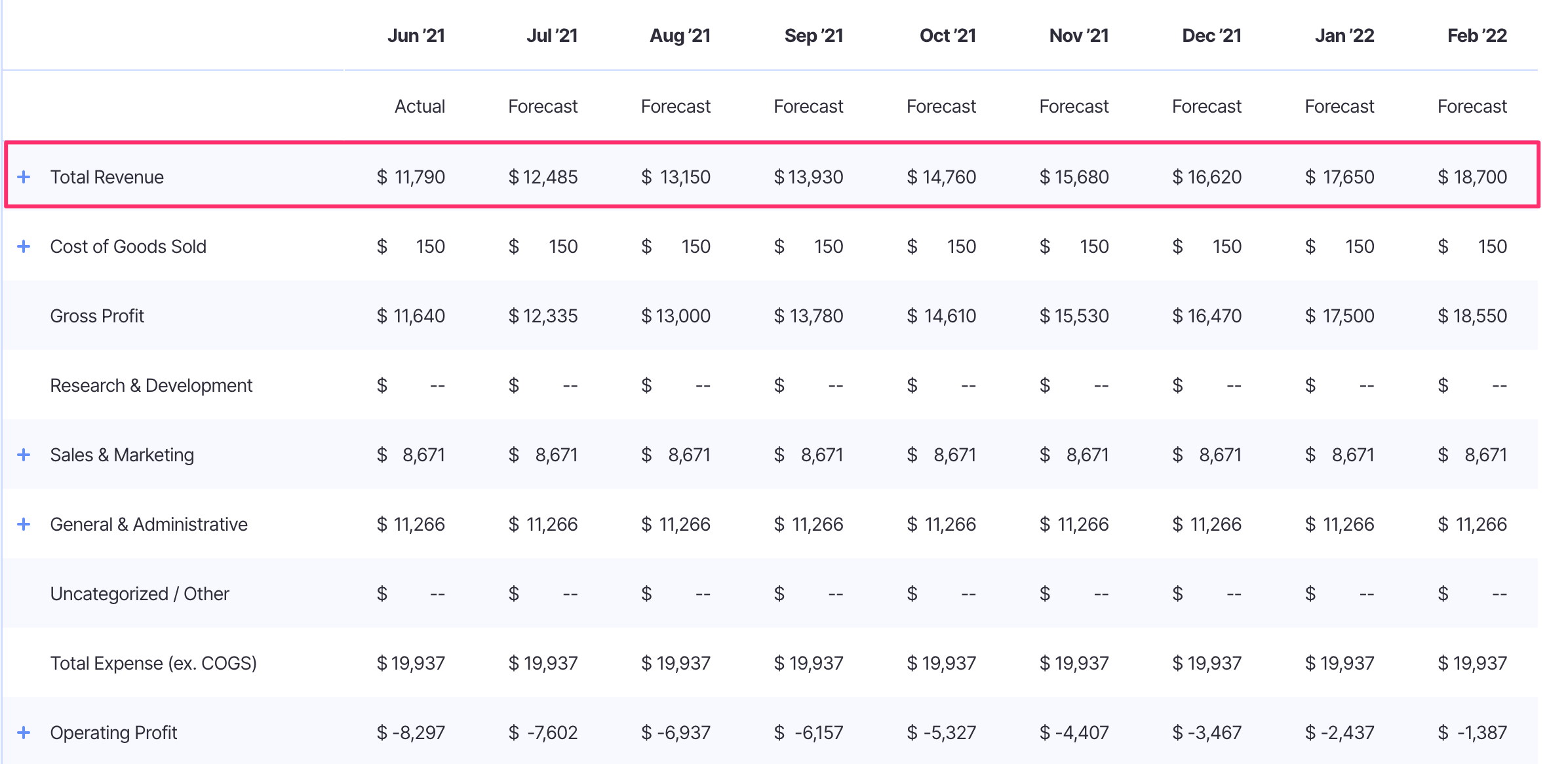Expand the Total Revenue row
The width and height of the screenshot is (1568, 764).
[x=25, y=176]
